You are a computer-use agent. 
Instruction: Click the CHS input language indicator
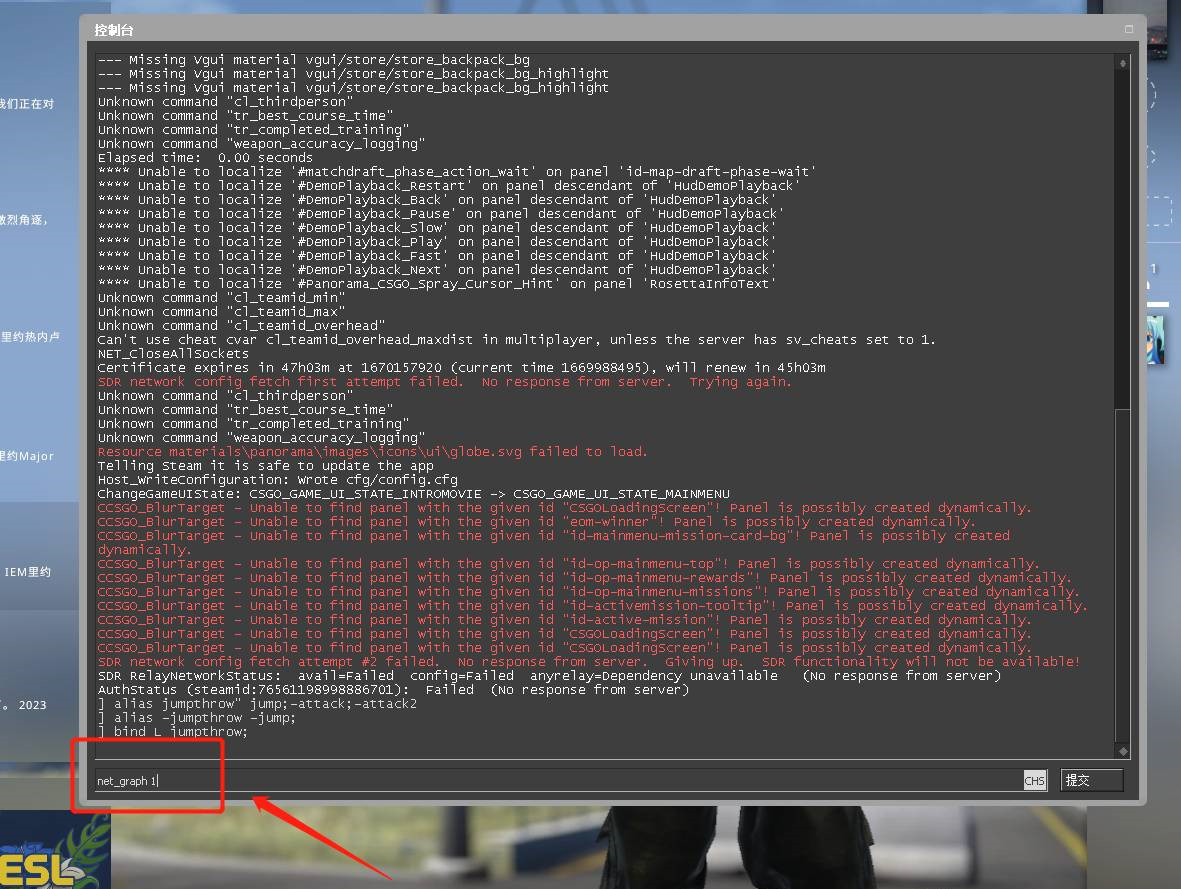point(1034,781)
